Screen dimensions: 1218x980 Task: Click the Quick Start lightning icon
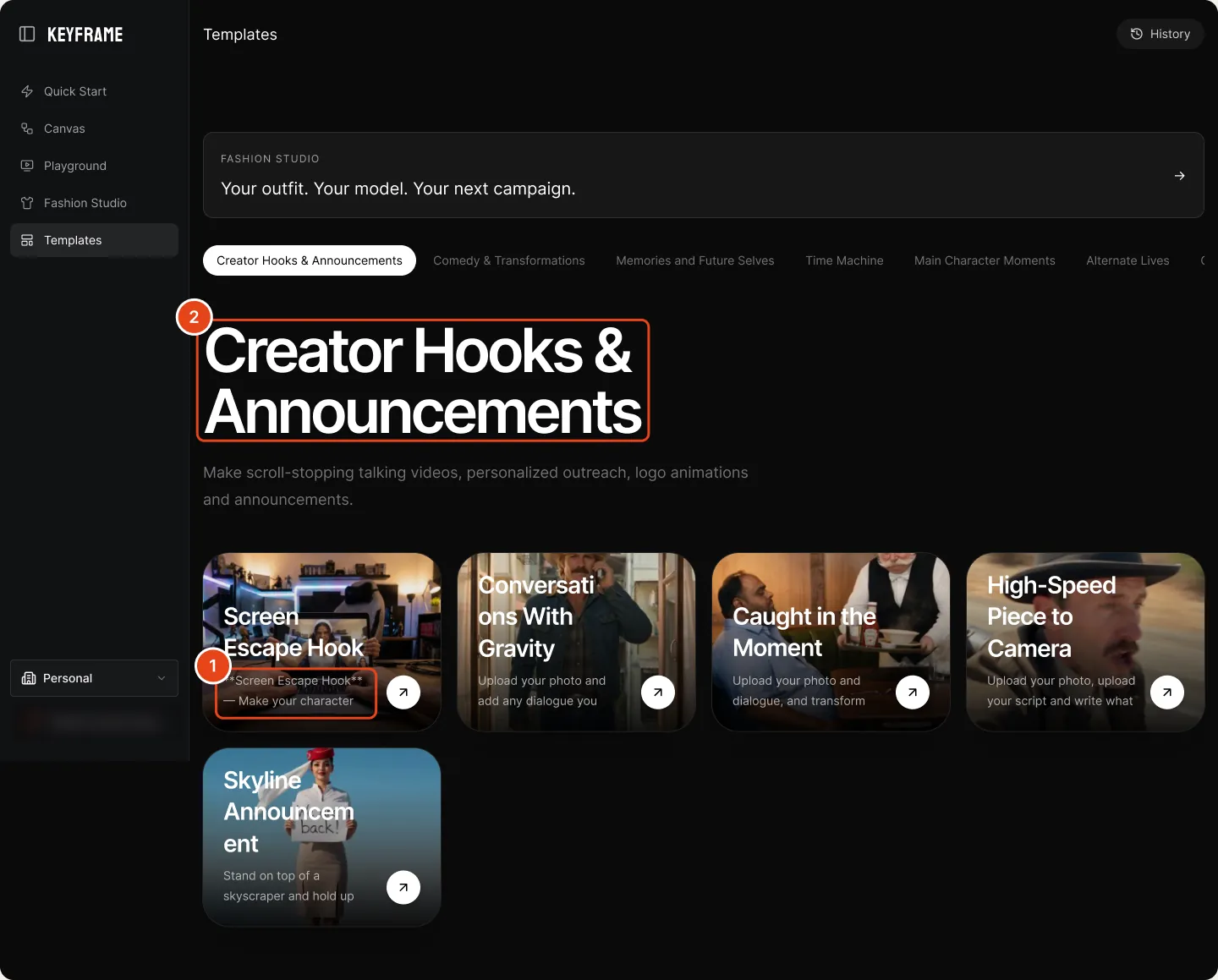[27, 91]
